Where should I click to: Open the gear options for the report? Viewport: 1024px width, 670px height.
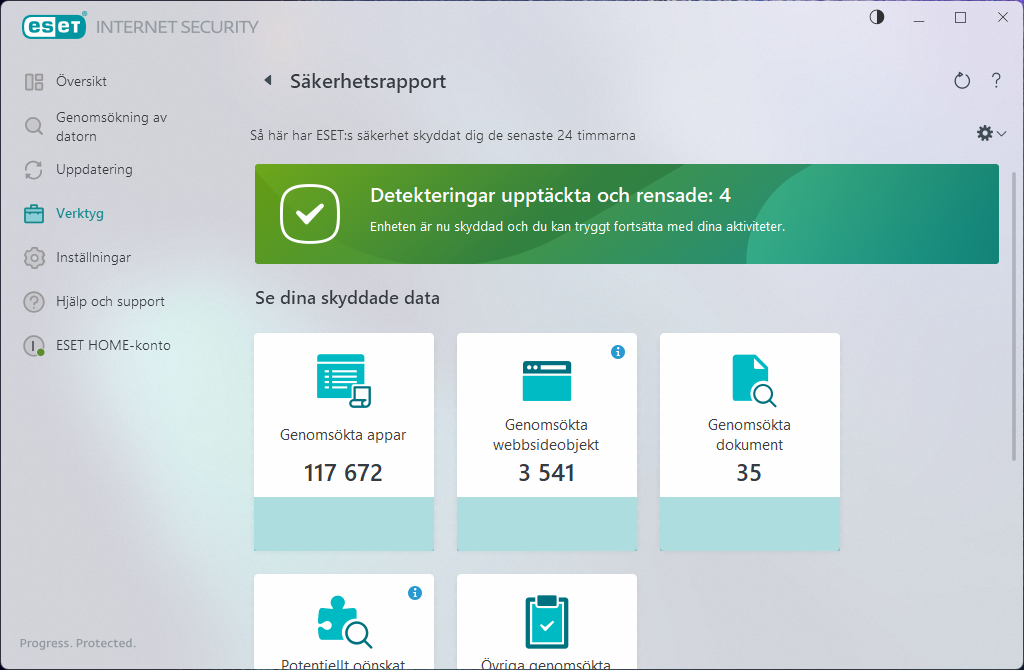tap(984, 132)
